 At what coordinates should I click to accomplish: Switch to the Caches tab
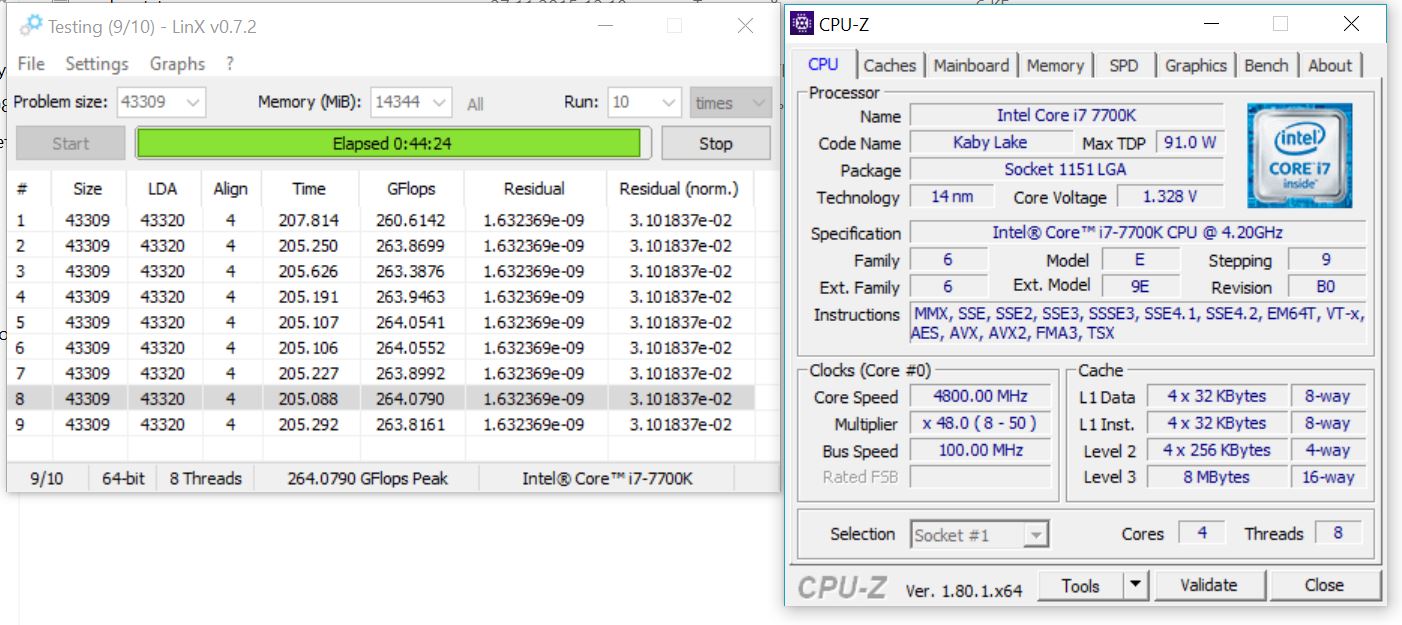[889, 65]
